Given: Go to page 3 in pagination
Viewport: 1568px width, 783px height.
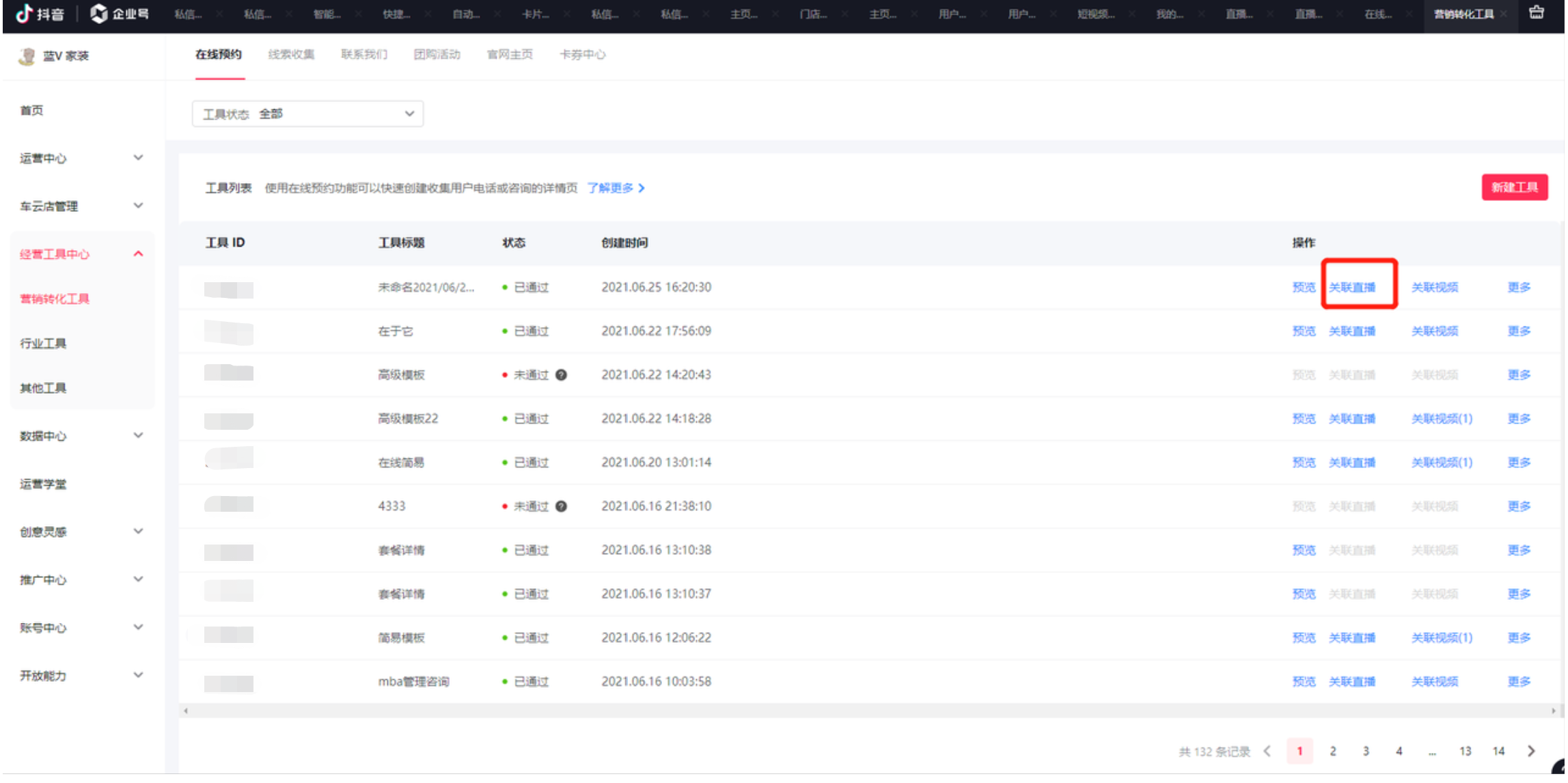Looking at the screenshot, I should [1366, 751].
